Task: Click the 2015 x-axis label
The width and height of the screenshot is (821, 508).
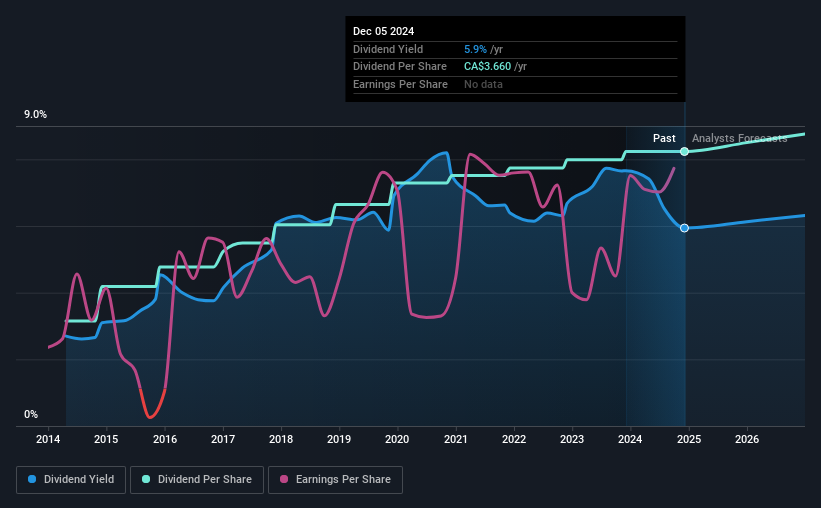Action: point(106,439)
